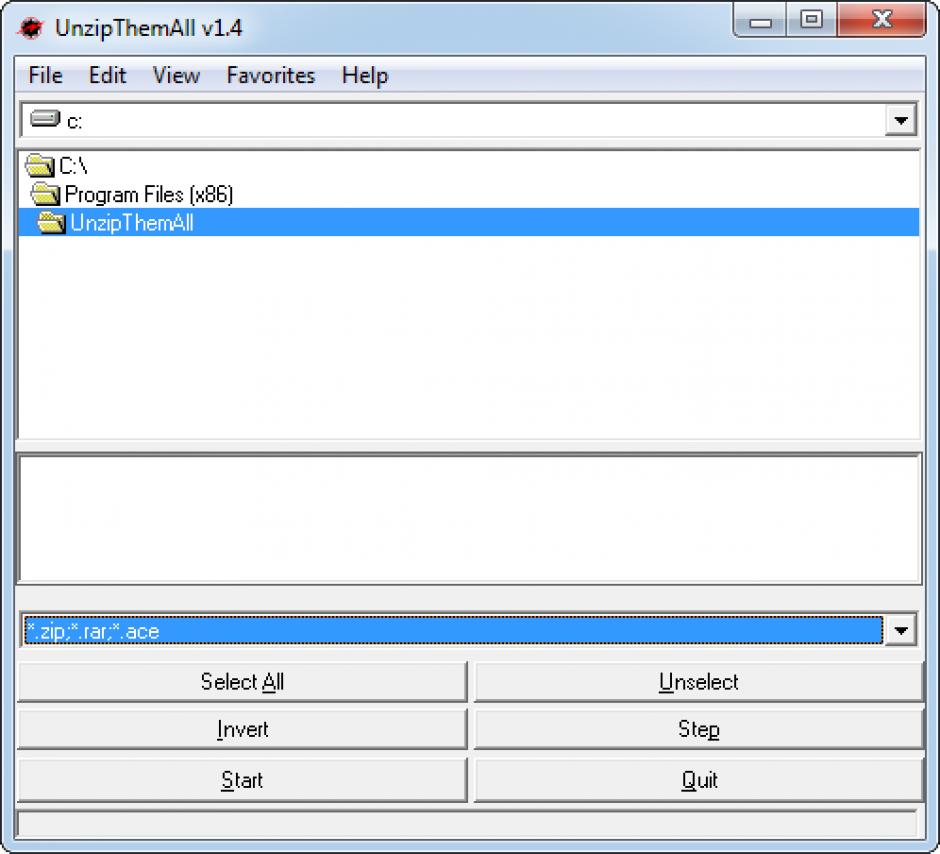Click the Quit button
940x854 pixels.
coord(698,780)
